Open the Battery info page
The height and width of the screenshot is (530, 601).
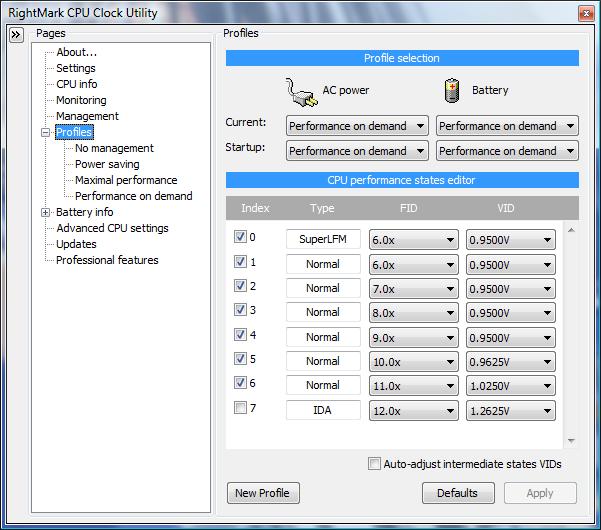coord(84,212)
